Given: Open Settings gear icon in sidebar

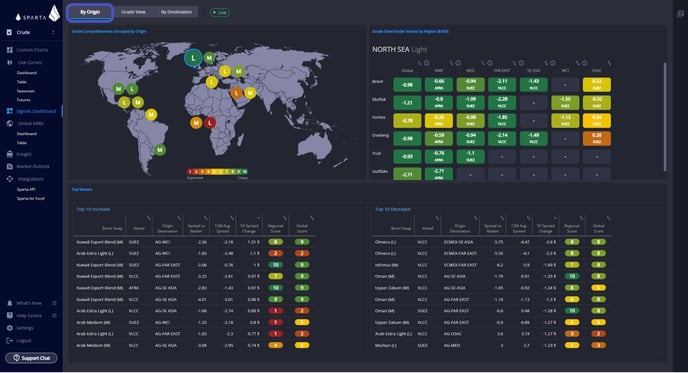Looking at the screenshot, I should pos(10,328).
